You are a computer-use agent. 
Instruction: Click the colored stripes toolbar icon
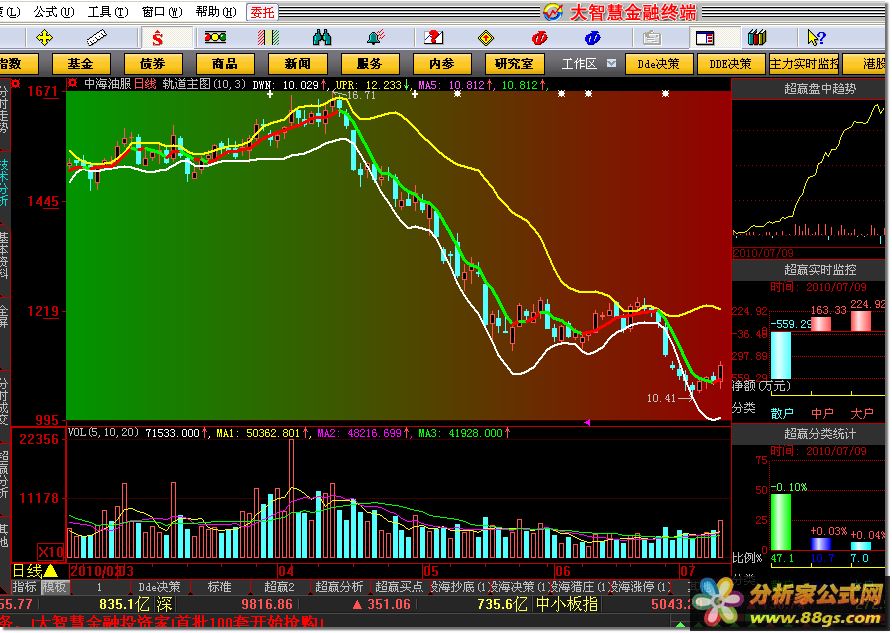268,38
